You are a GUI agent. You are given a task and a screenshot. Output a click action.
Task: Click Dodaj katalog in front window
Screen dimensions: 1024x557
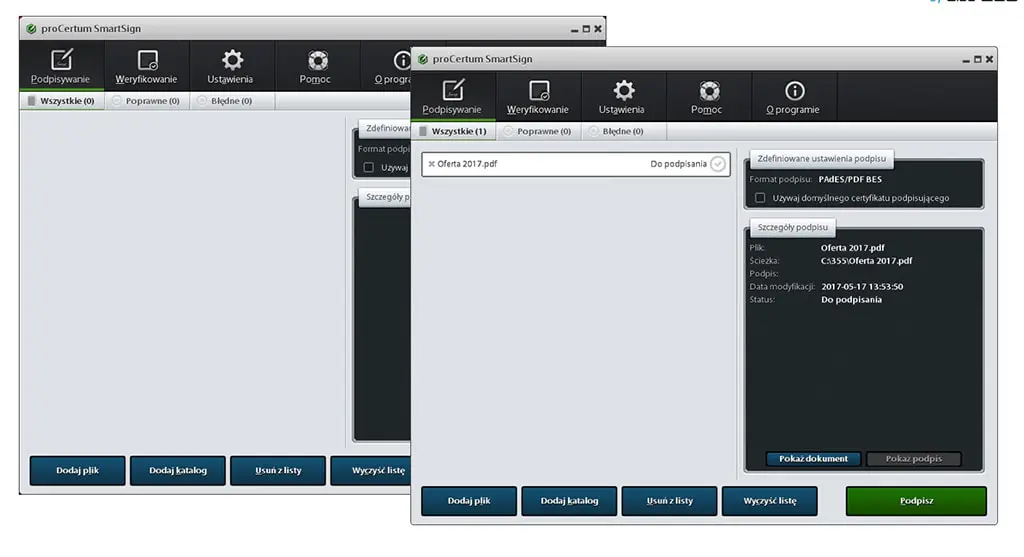[x=569, y=501]
